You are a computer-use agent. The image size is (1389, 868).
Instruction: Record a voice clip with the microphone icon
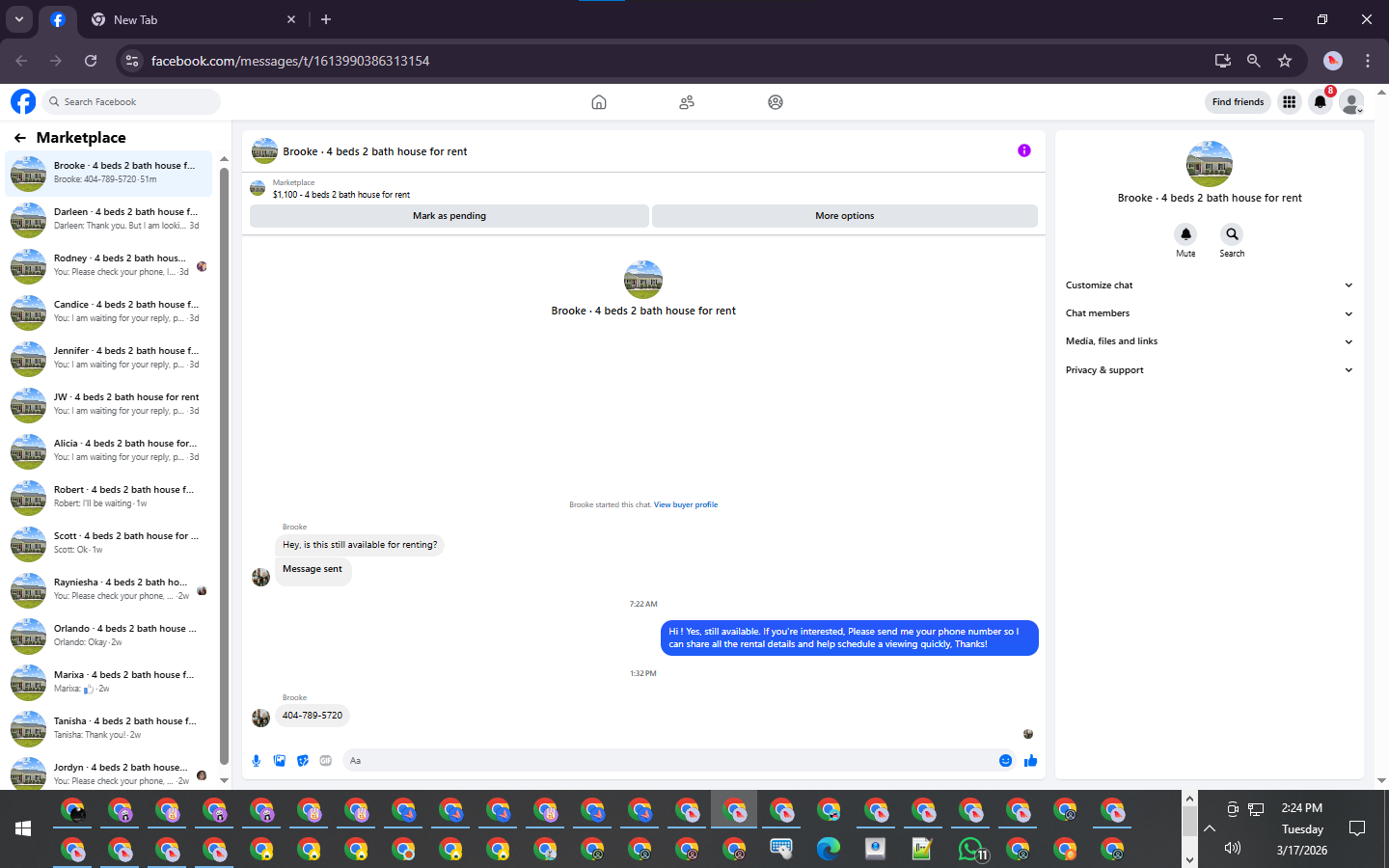[x=257, y=761]
